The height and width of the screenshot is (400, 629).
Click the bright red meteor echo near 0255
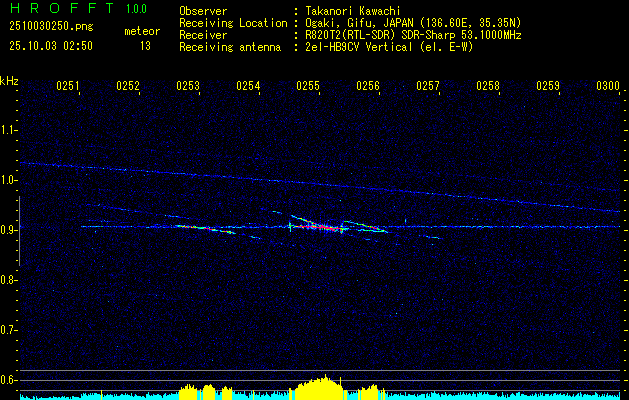click(x=321, y=227)
